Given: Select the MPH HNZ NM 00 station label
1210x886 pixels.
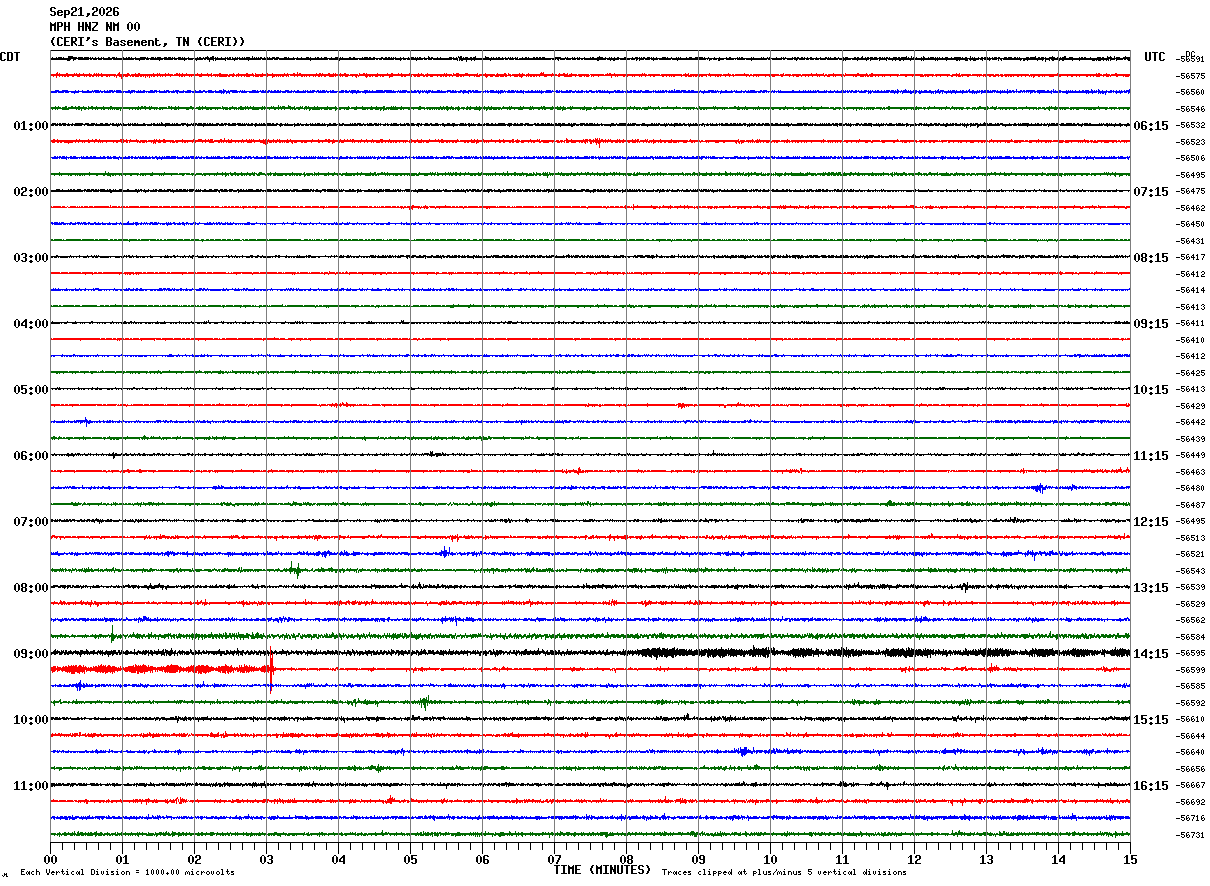Looking at the screenshot, I should click(x=95, y=27).
